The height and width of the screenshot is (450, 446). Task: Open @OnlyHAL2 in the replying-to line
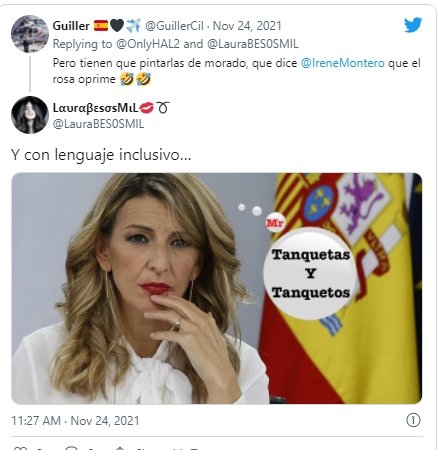tap(148, 44)
